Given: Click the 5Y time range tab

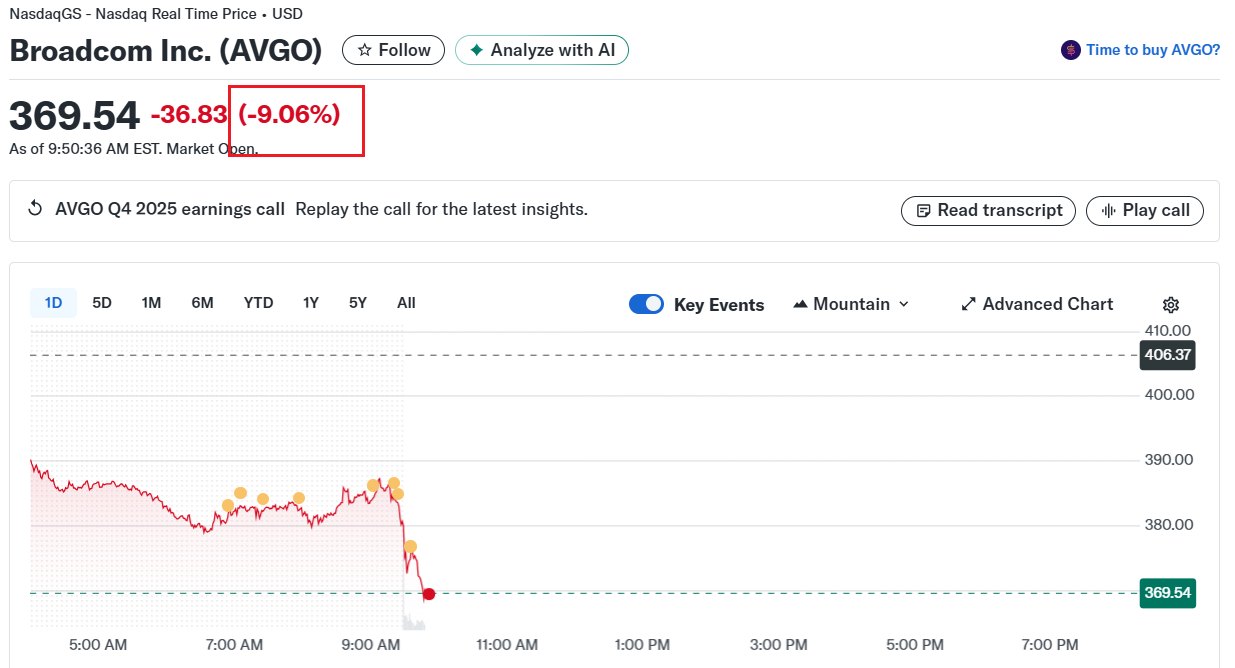Looking at the screenshot, I should (358, 303).
